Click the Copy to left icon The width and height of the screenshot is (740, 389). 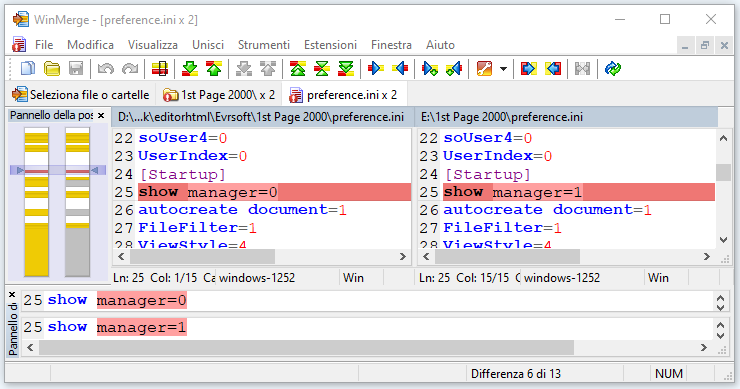pos(400,69)
